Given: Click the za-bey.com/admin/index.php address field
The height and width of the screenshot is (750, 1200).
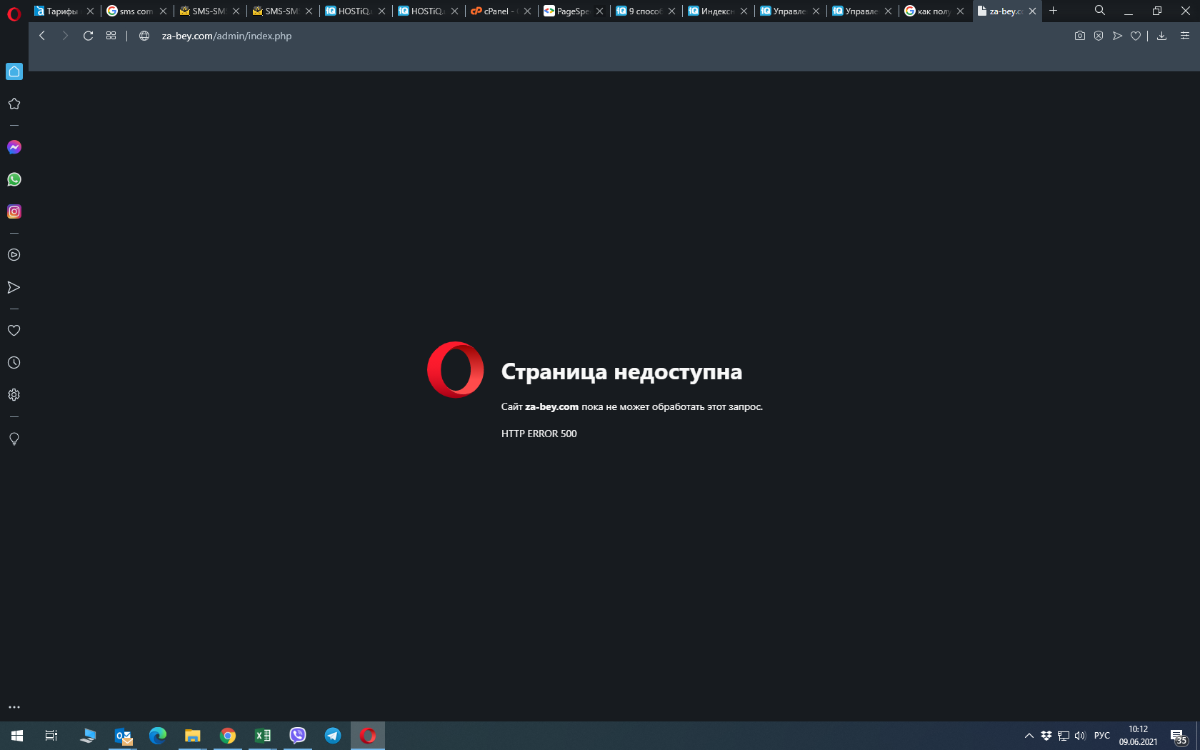Looking at the screenshot, I should pyautogui.click(x=226, y=35).
